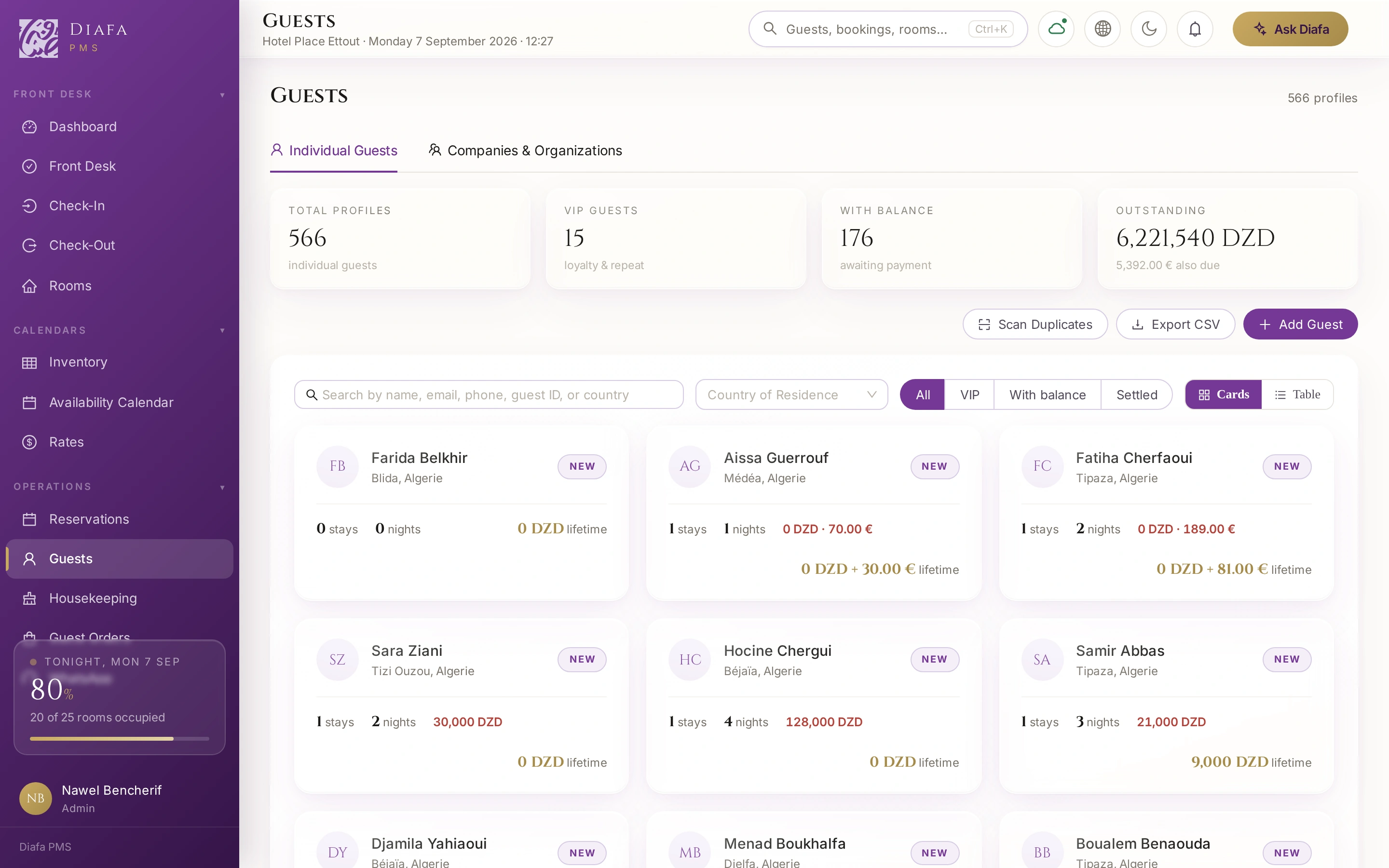Open Check-In page in sidebar
The height and width of the screenshot is (868, 1389).
click(120, 205)
